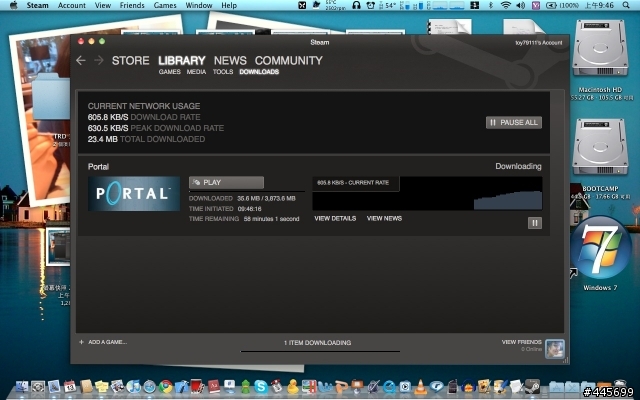Click the resize grip at Steam's bottom right corner
The width and height of the screenshot is (640, 400).
566,360
